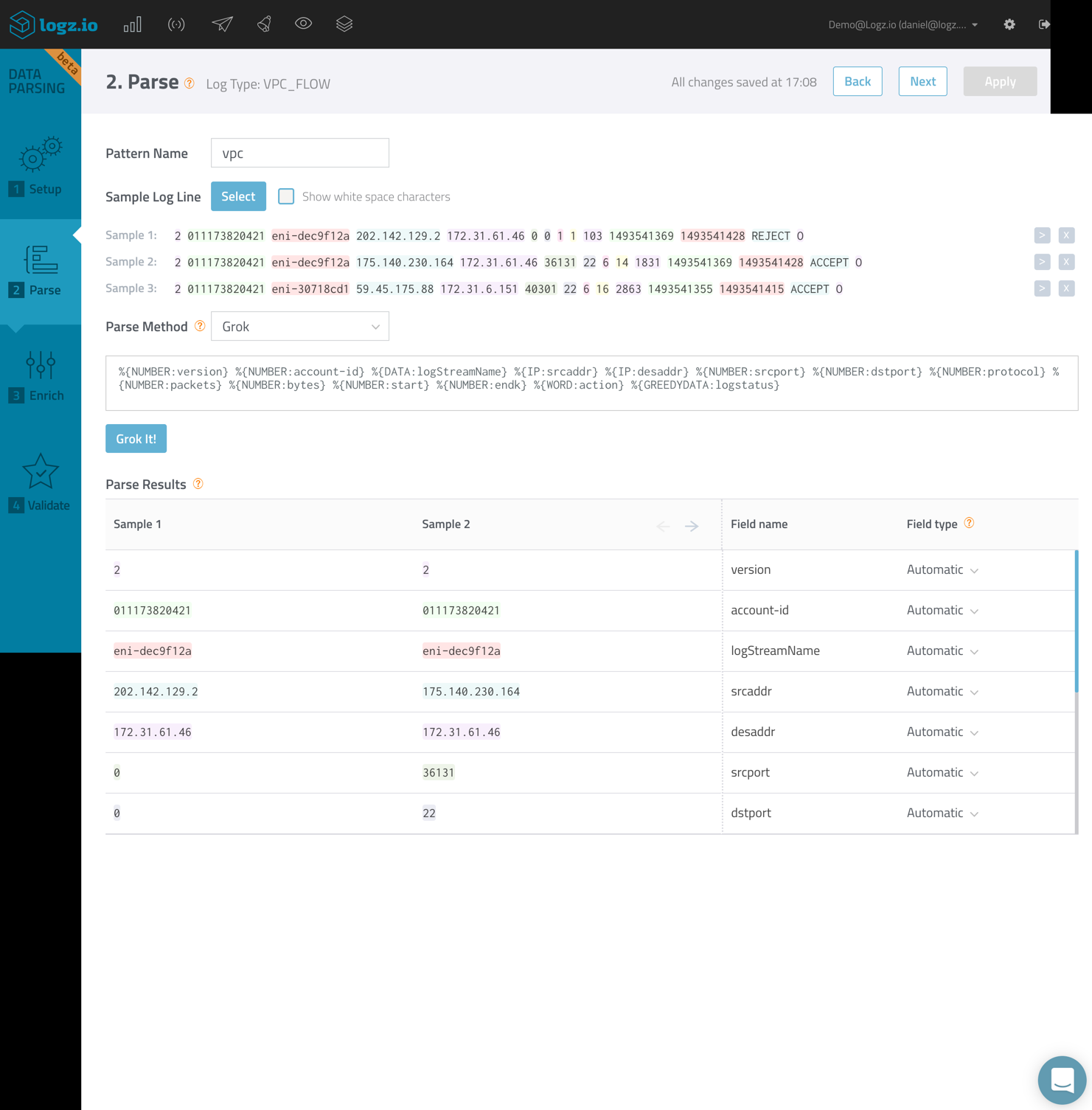Remove Sample 1 with its X button

point(1066,235)
